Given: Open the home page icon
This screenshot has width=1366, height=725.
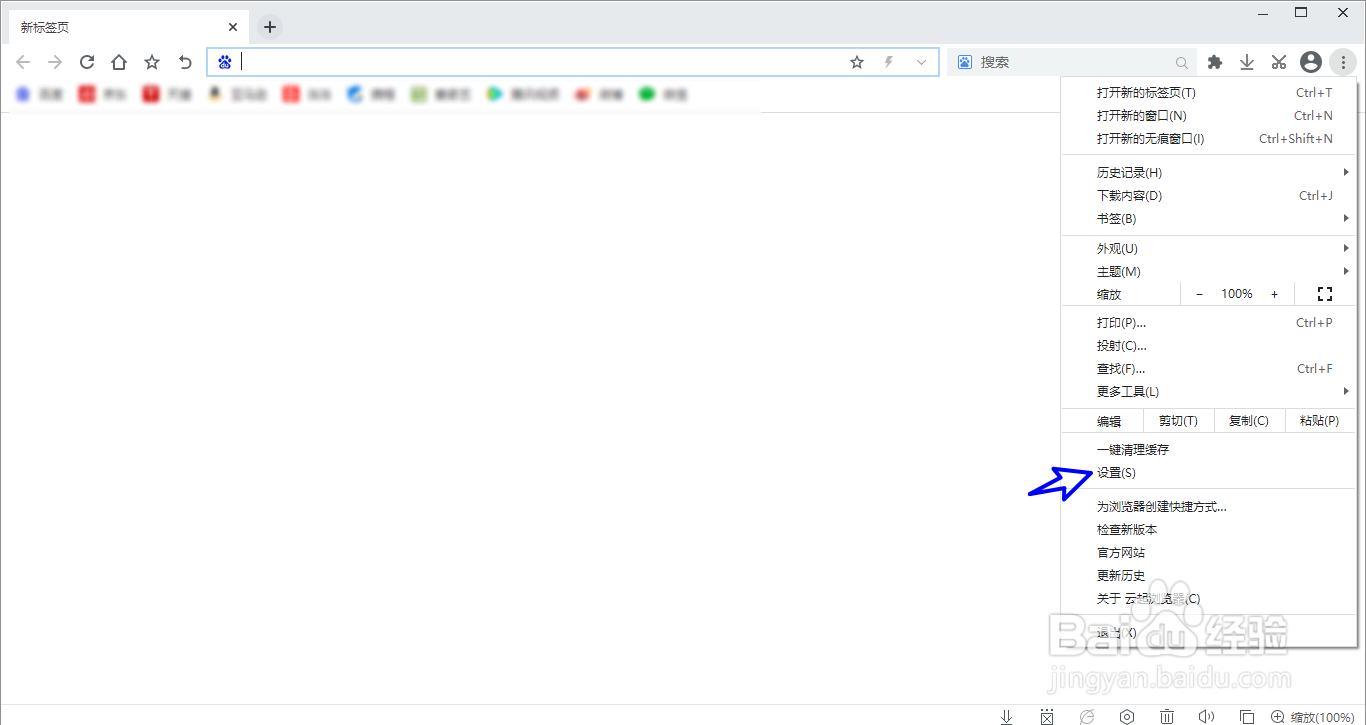Looking at the screenshot, I should tap(119, 62).
